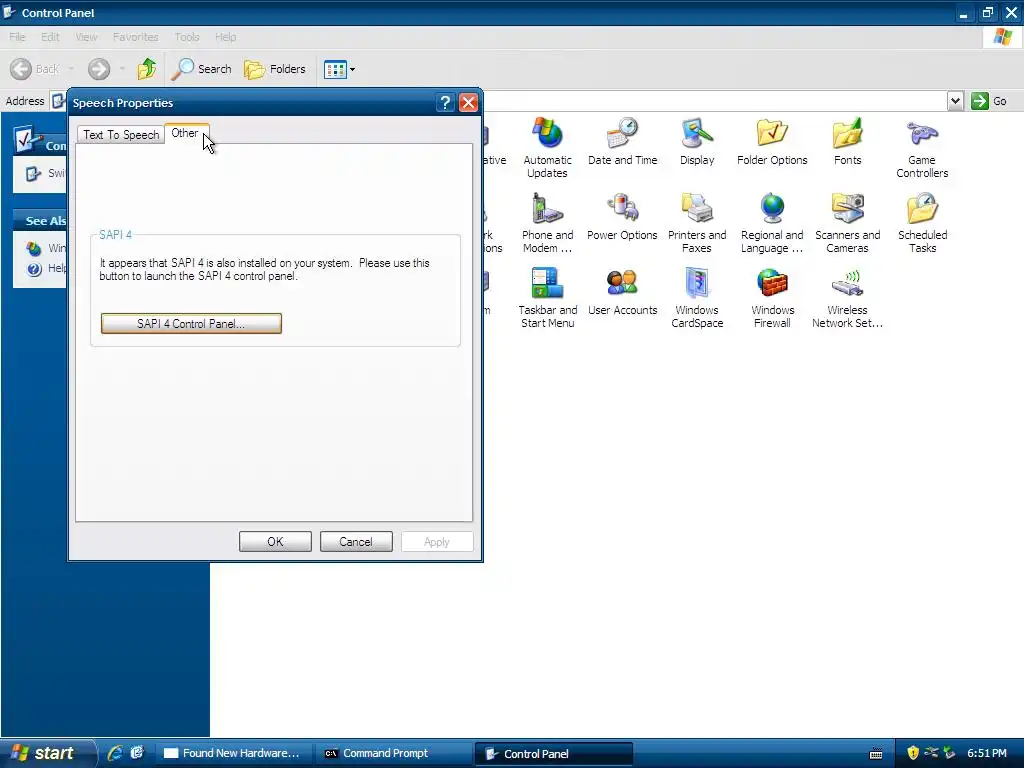Launch the SAPI 4 Control Panel button
Screen dimensions: 1024x768
click(191, 323)
